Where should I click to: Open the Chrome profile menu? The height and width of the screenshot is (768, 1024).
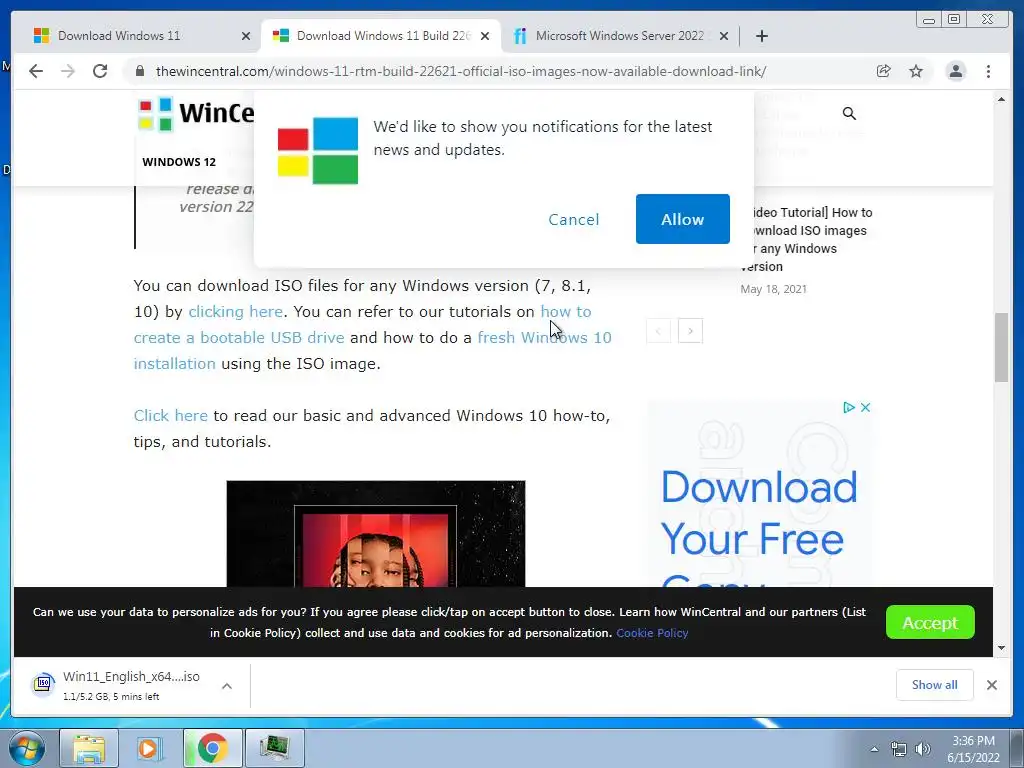click(x=955, y=71)
